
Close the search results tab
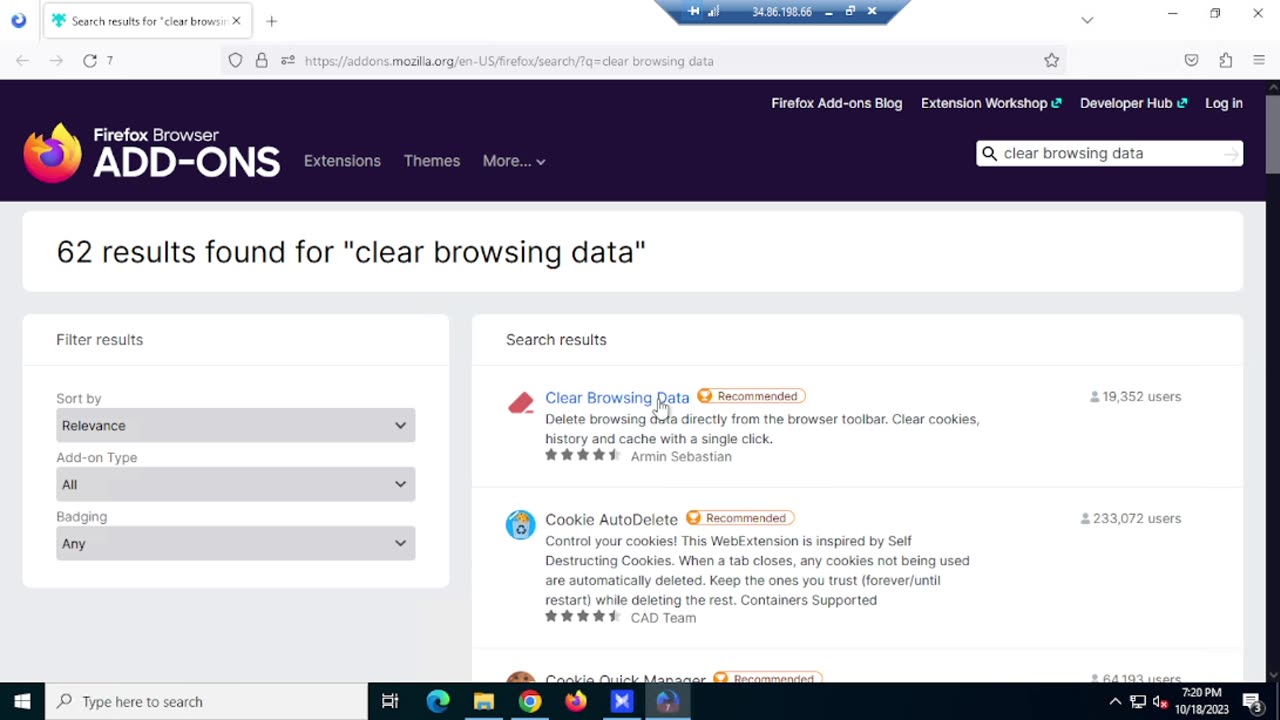tap(236, 21)
